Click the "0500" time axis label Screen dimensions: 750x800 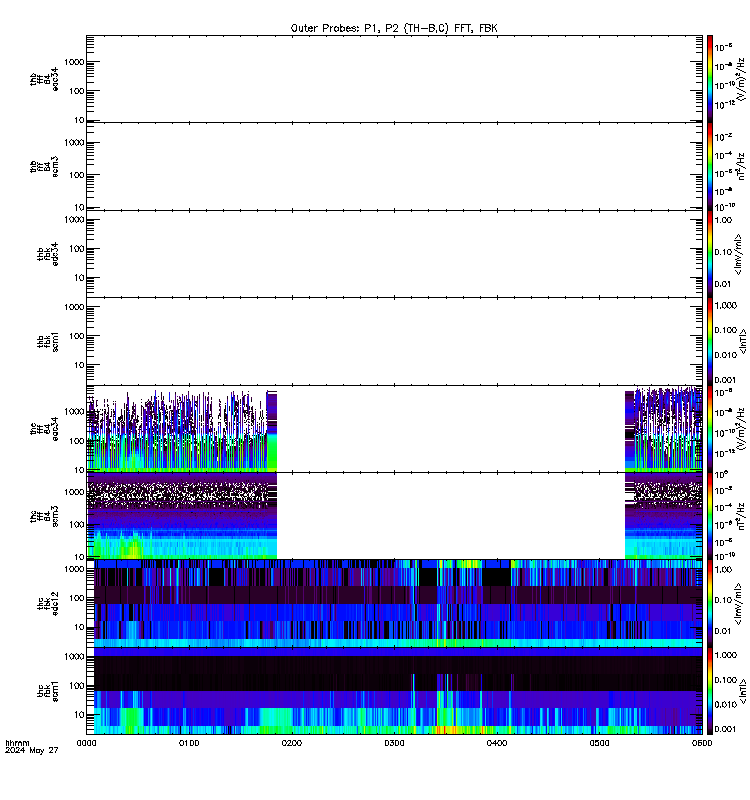point(599,743)
